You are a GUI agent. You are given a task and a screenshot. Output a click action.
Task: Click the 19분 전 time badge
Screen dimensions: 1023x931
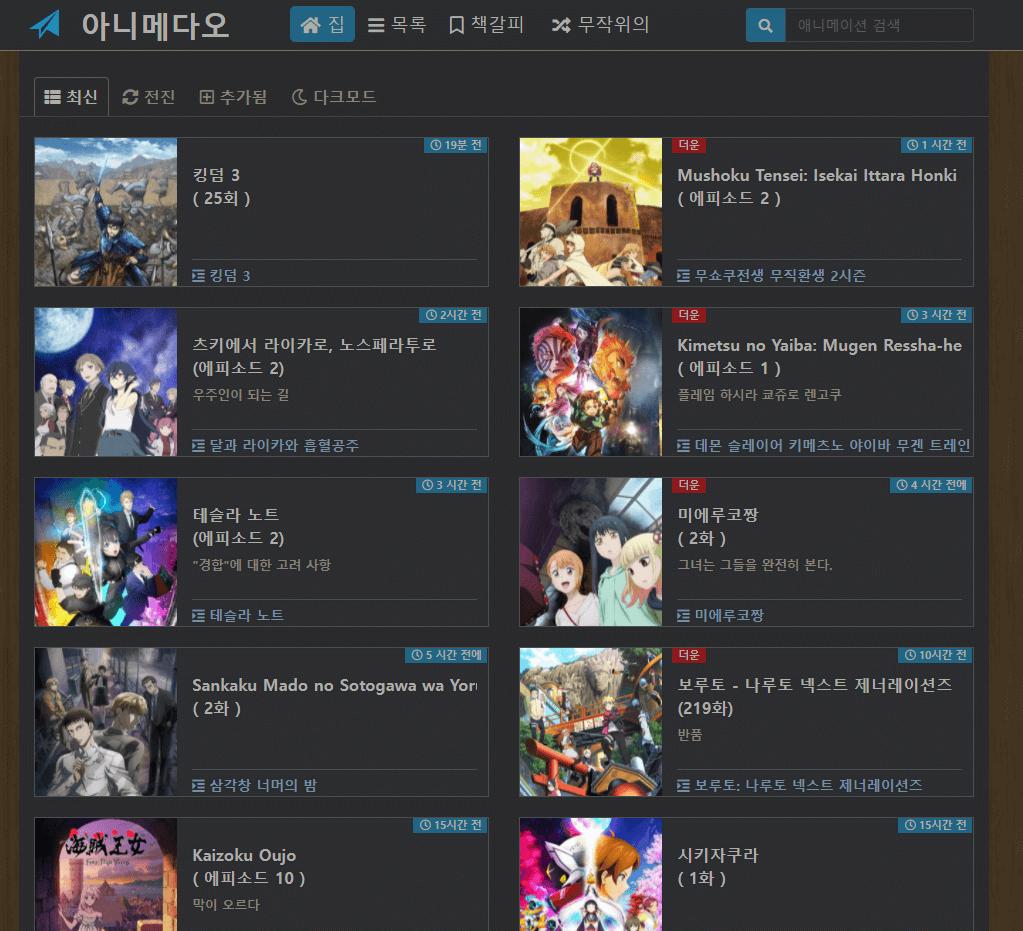(456, 145)
